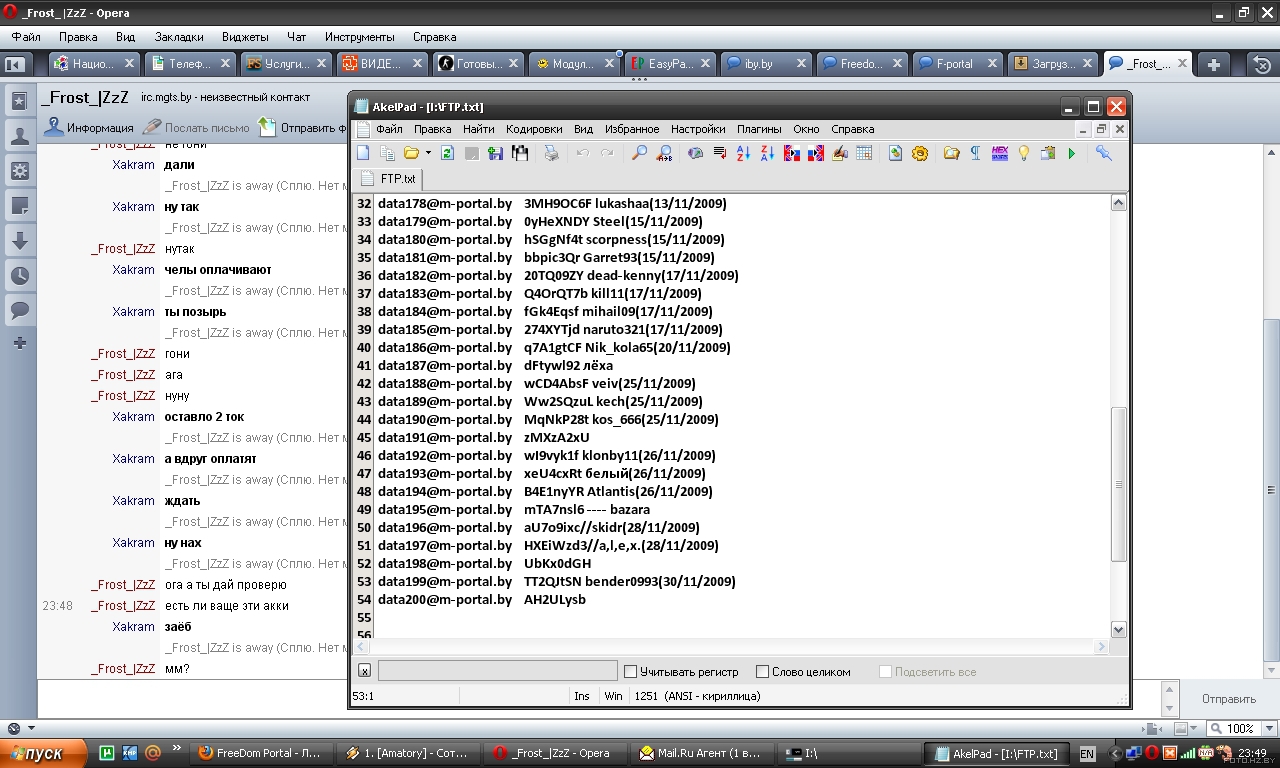Viewport: 1280px width, 768px height.
Task: Print the document from AkelPad toolbar
Action: click(551, 153)
